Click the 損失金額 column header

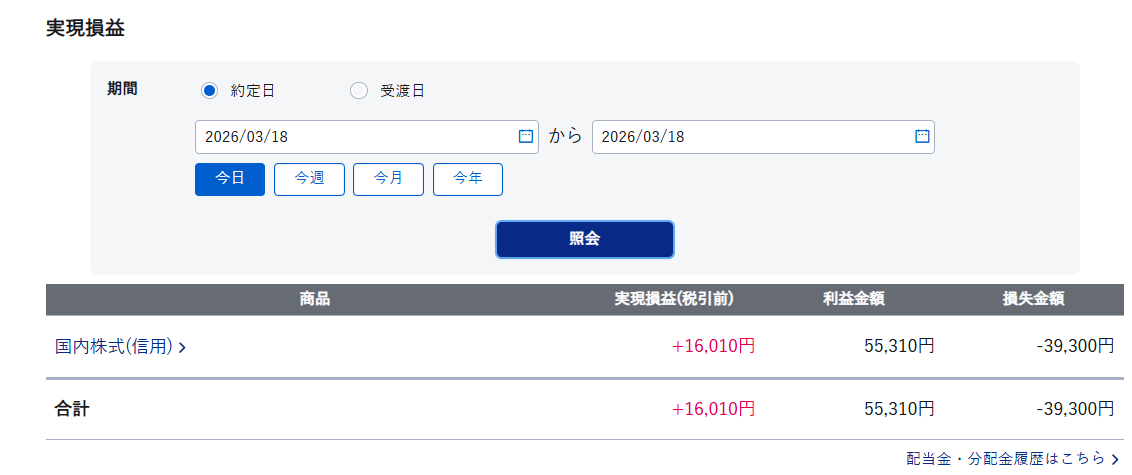click(x=1033, y=299)
